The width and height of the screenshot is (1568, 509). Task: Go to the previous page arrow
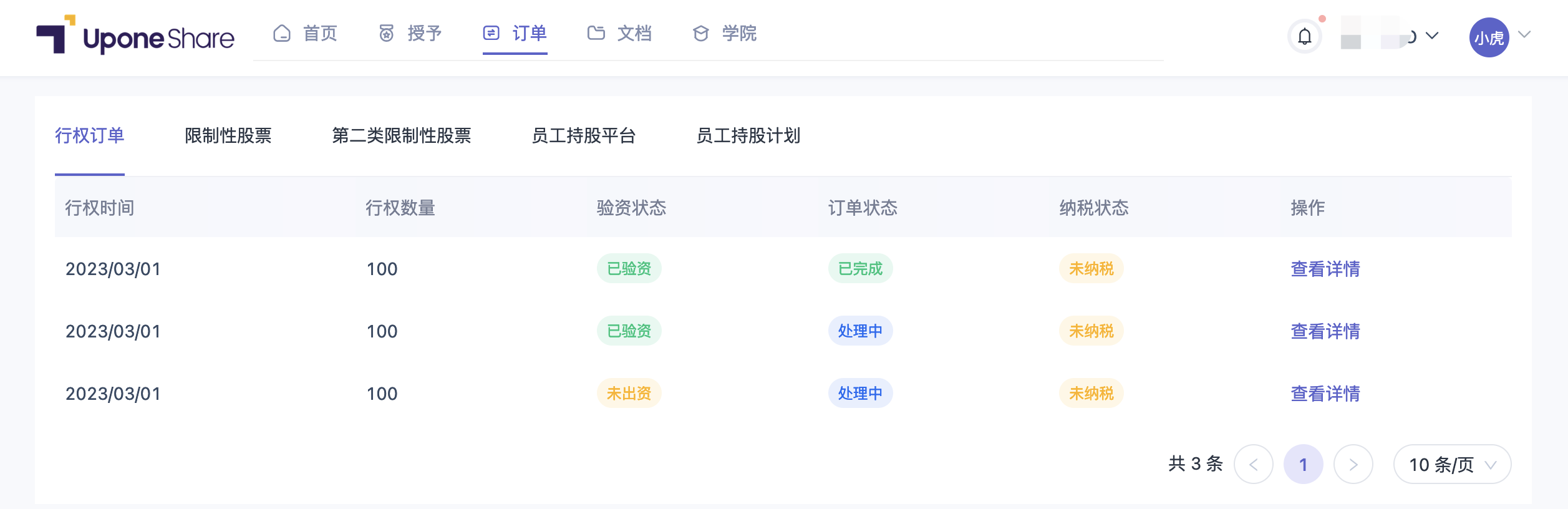tap(1254, 464)
